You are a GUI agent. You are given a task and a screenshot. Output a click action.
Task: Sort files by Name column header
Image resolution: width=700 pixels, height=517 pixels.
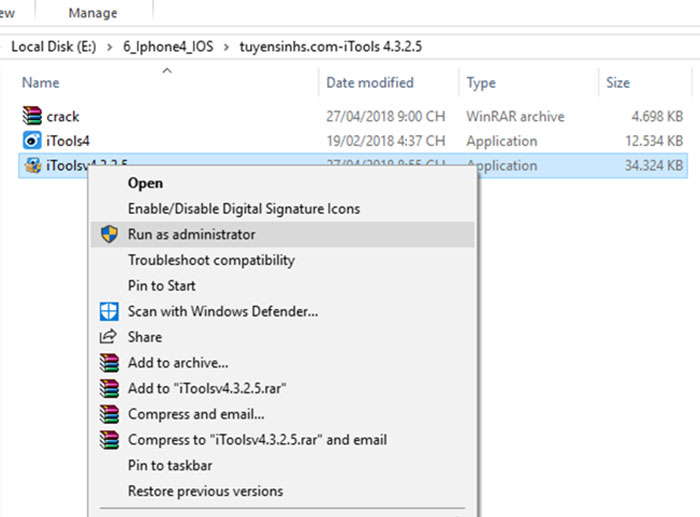41,83
